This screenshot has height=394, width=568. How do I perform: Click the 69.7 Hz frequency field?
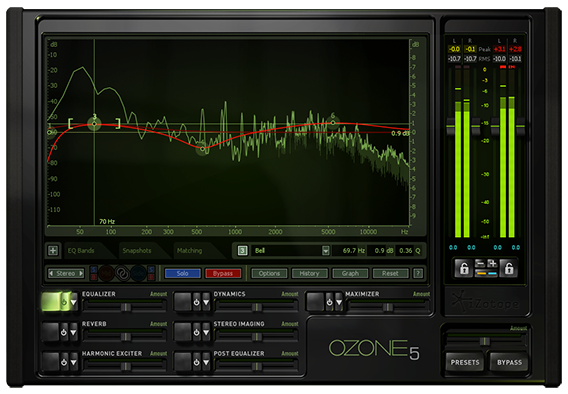(349, 251)
